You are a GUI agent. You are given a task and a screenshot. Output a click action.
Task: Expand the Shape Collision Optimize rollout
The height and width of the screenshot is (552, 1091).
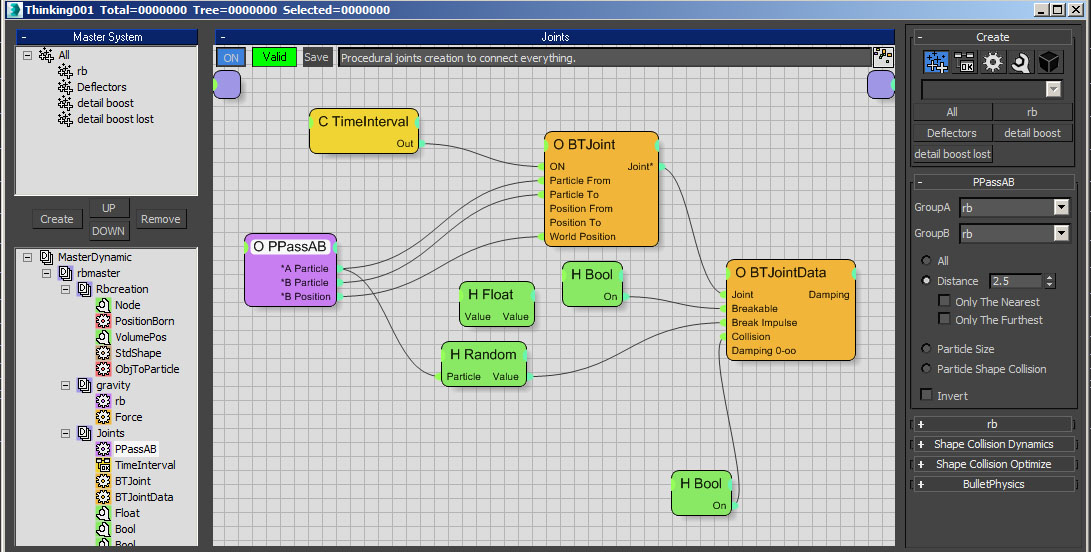pos(992,464)
